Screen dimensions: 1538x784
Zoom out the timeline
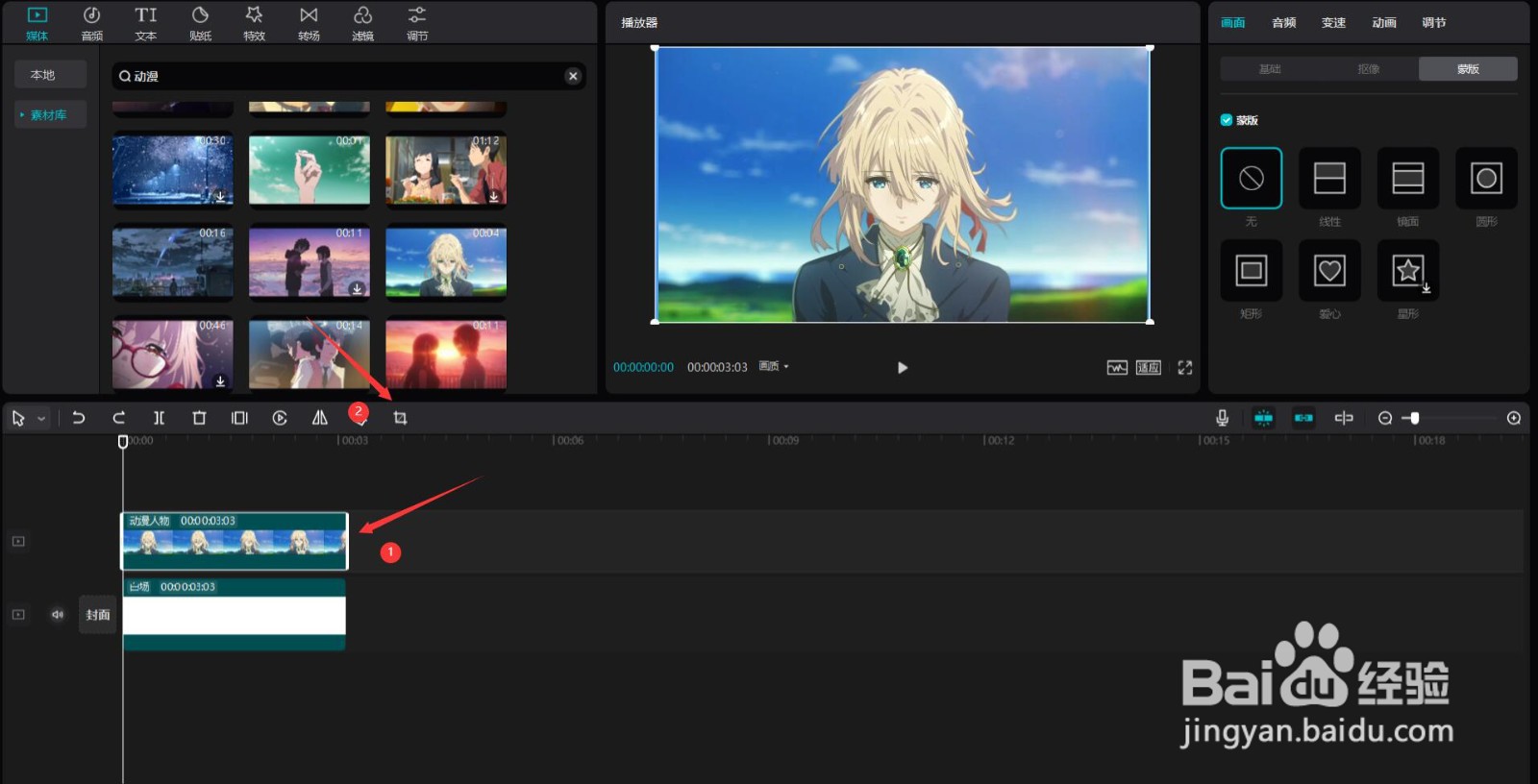(x=1385, y=418)
